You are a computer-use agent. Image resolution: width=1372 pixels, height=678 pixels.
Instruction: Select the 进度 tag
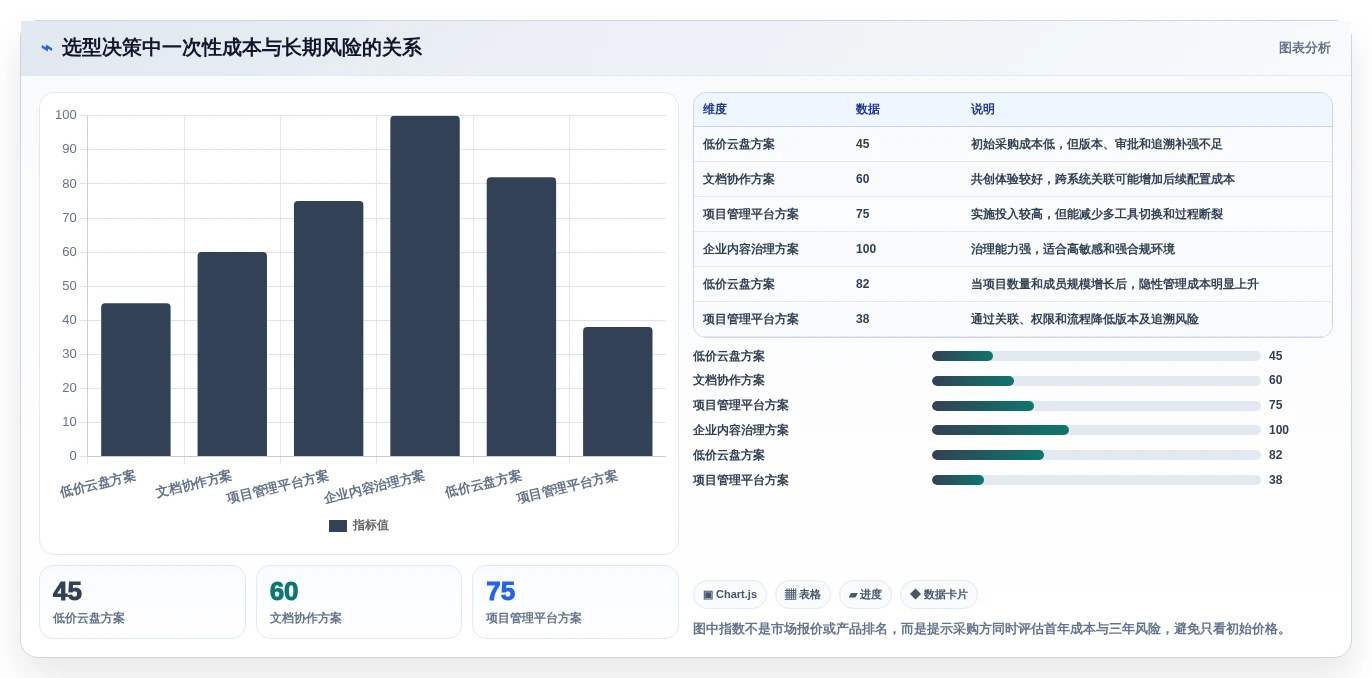point(865,595)
